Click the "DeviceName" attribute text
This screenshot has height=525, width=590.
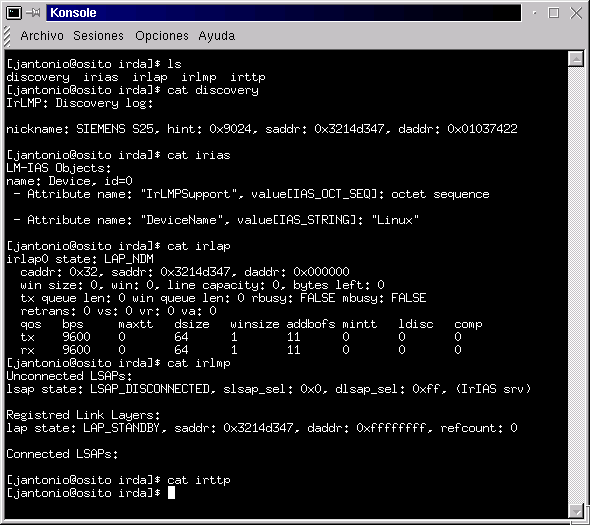(181, 220)
